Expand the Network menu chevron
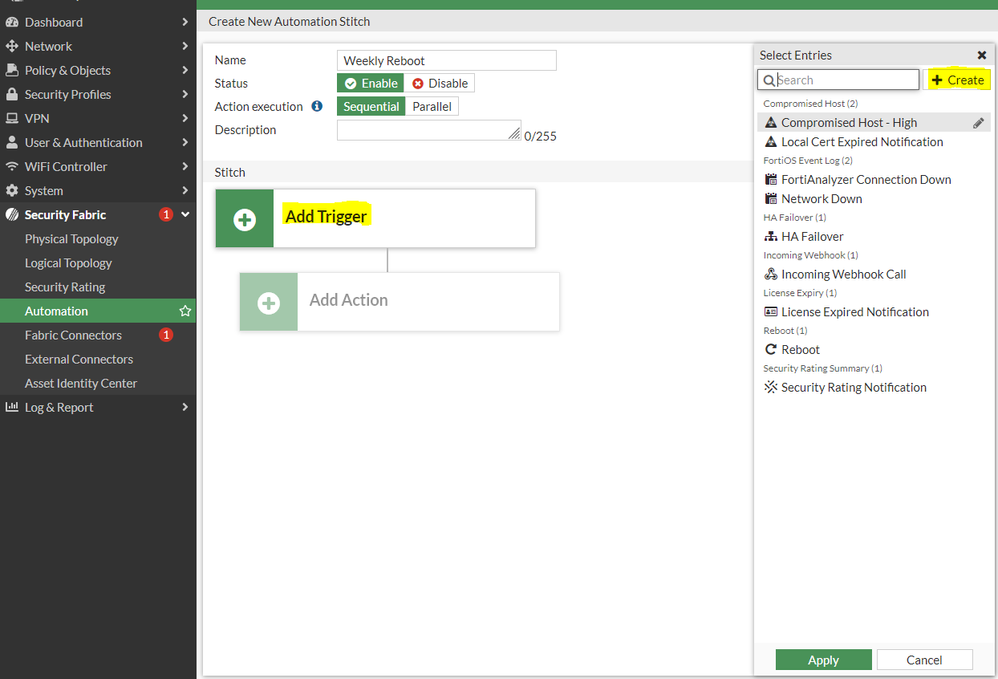The image size is (998, 679). 185,46
